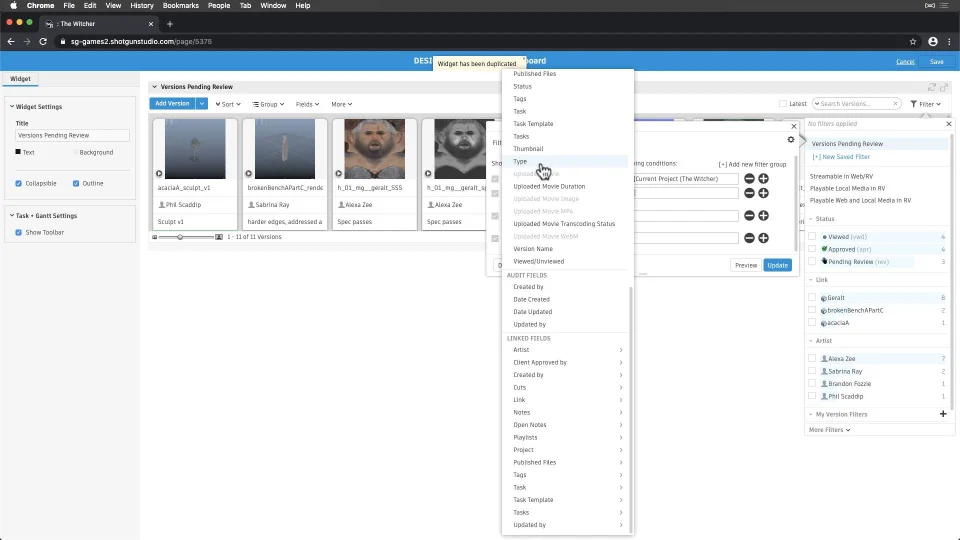Choose Date Created under Audit Fields
Viewport: 960px width, 540px height.
click(564, 299)
